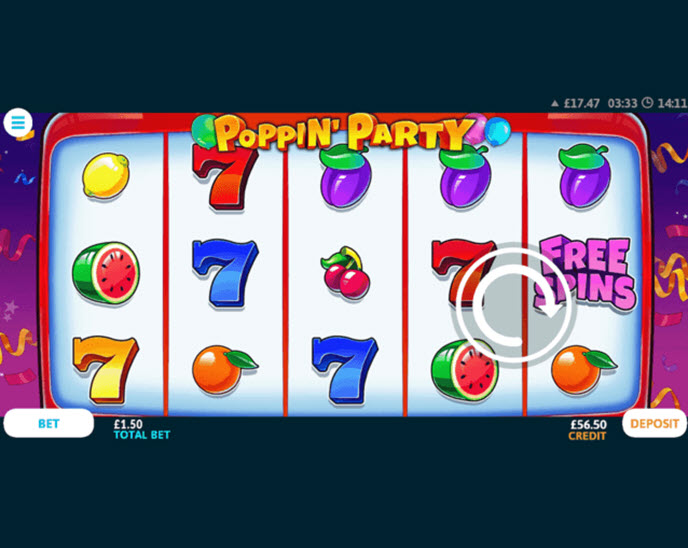Click the watermelon symbol on reel one
The image size is (688, 548).
(x=106, y=272)
